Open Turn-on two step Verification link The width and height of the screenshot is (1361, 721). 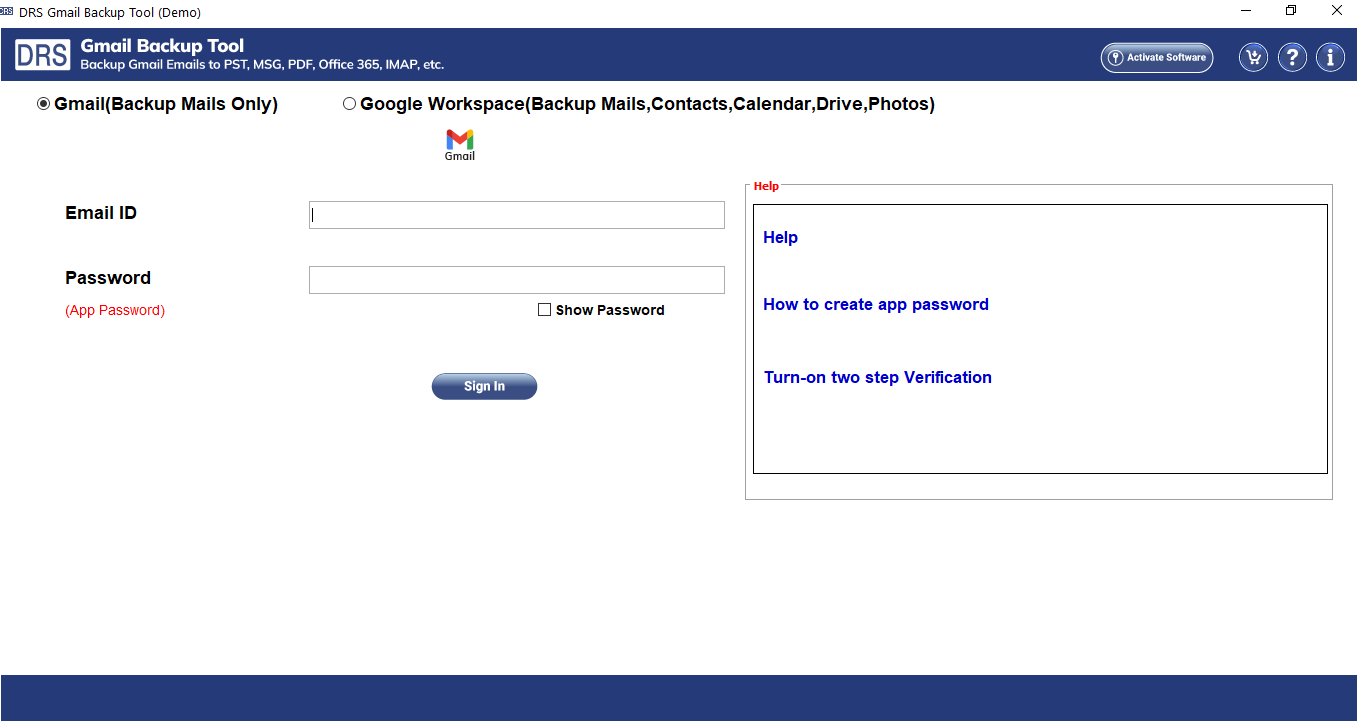point(877,377)
